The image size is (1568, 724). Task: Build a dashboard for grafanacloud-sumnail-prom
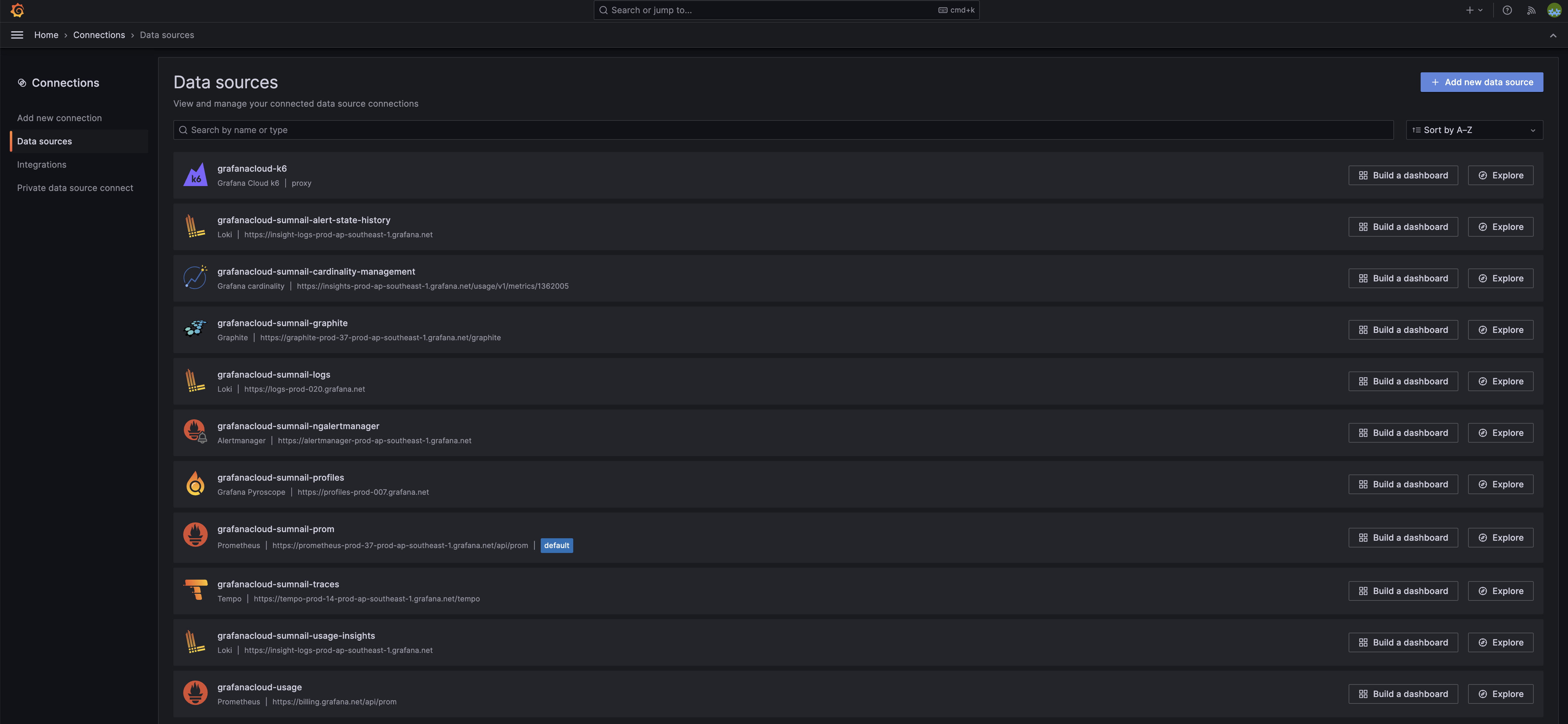[1403, 538]
